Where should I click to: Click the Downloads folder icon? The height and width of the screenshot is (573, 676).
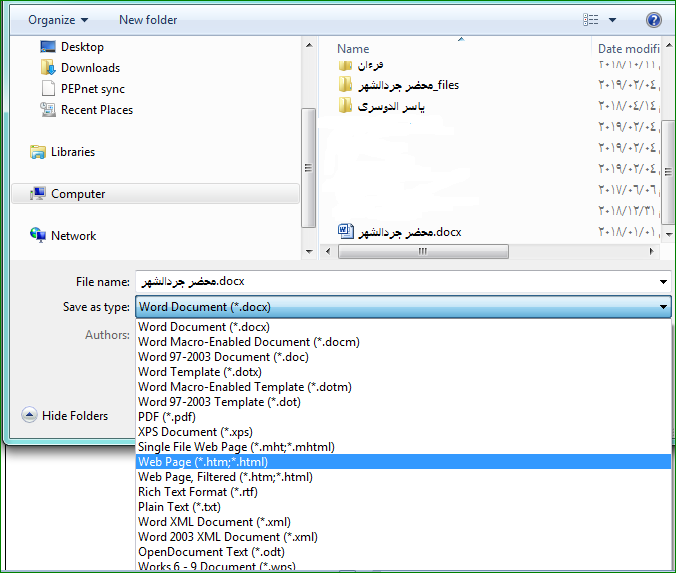(x=48, y=68)
